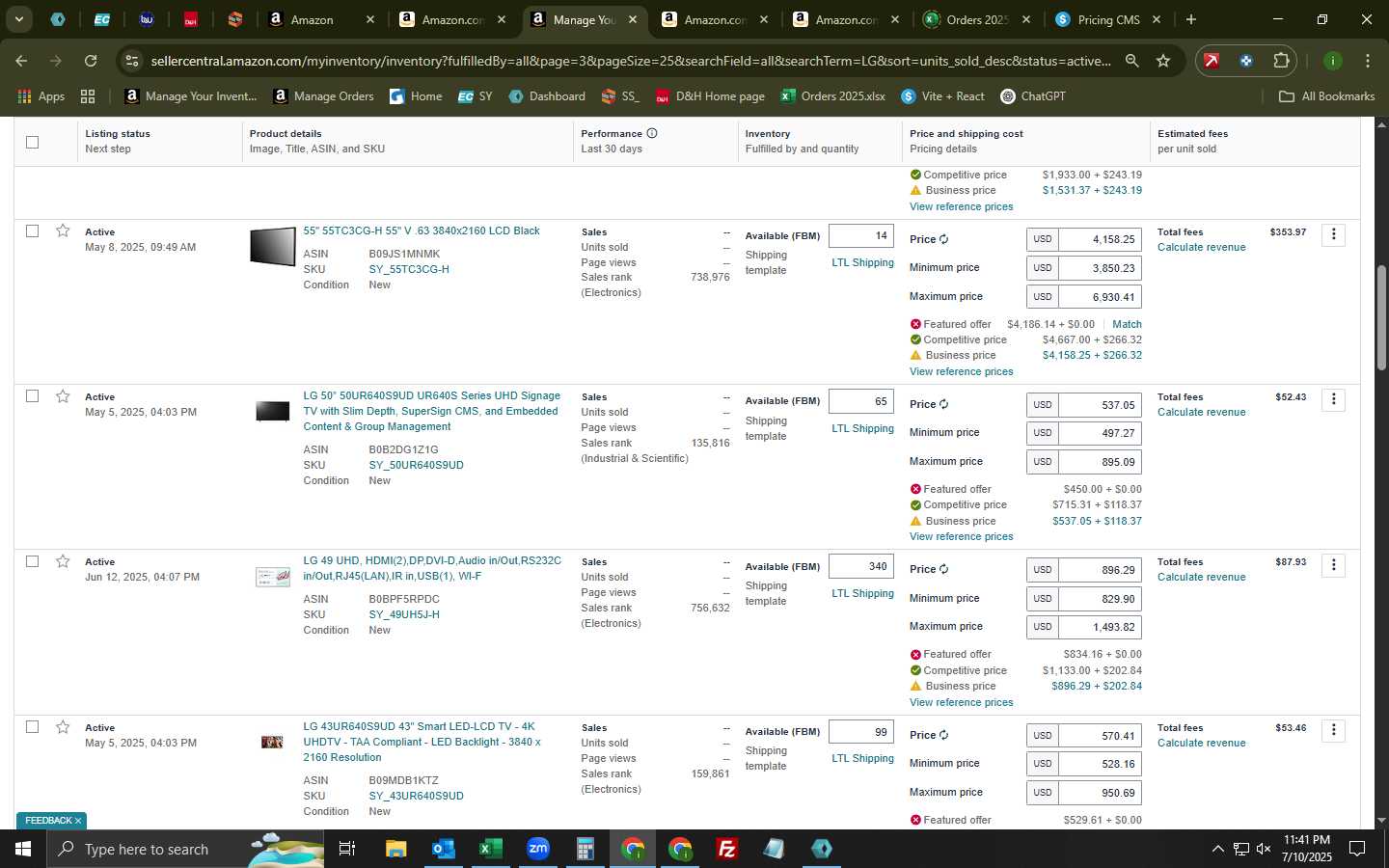This screenshot has width=1389, height=868.
Task: Open File Explorer from the taskbar
Action: pos(395,849)
